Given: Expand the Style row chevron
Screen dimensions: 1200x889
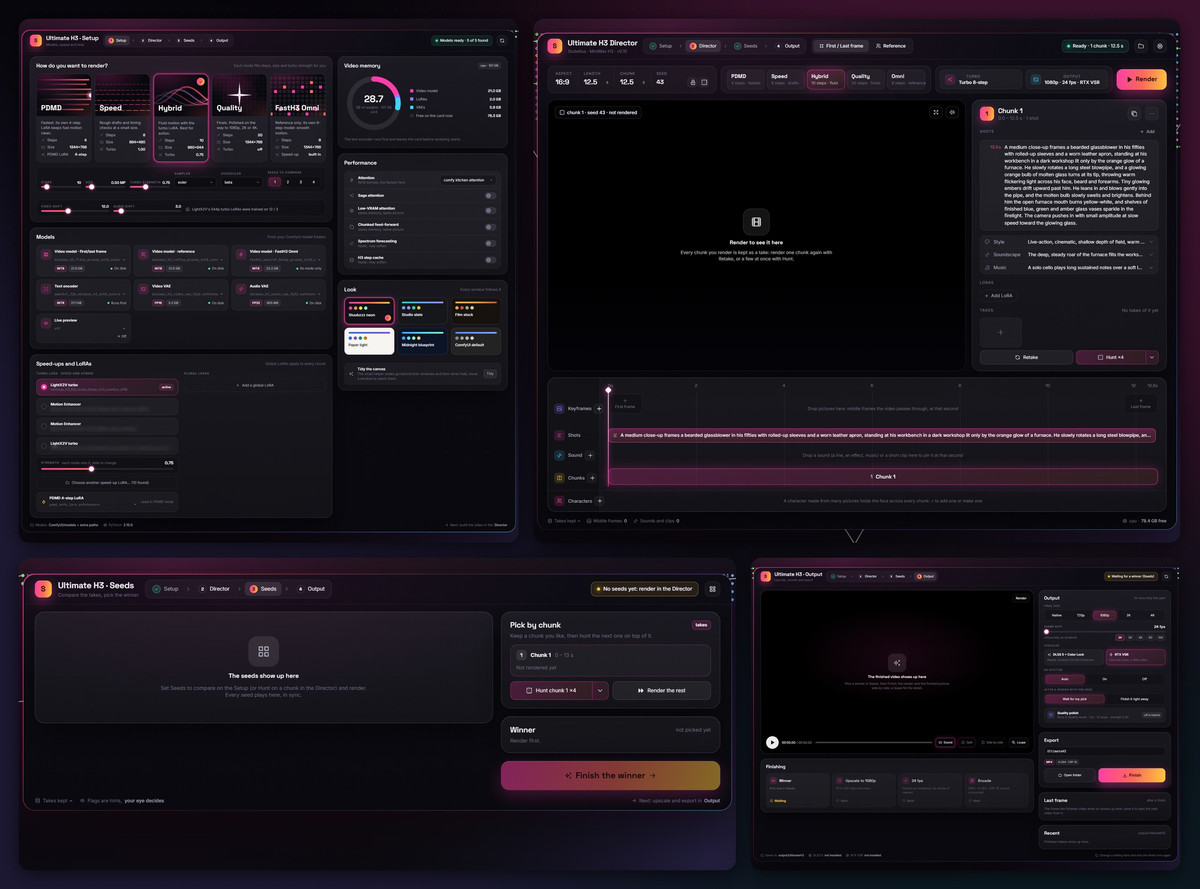Looking at the screenshot, I should click(1152, 241).
